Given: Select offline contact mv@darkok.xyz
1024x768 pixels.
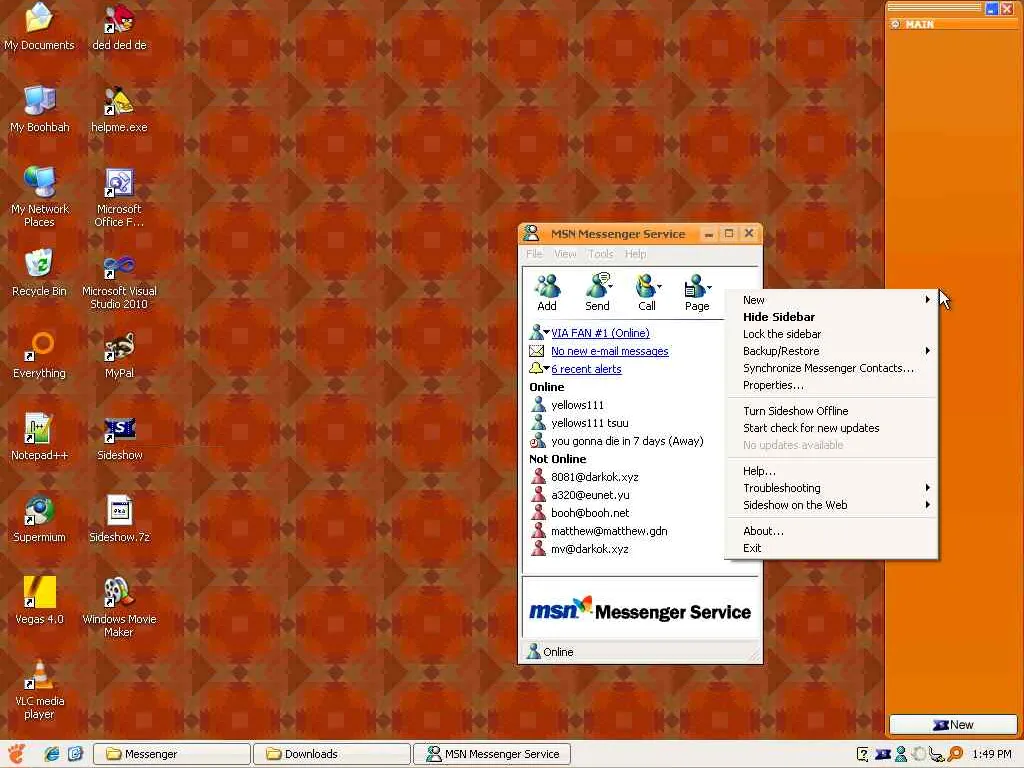Looking at the screenshot, I should tap(589, 549).
